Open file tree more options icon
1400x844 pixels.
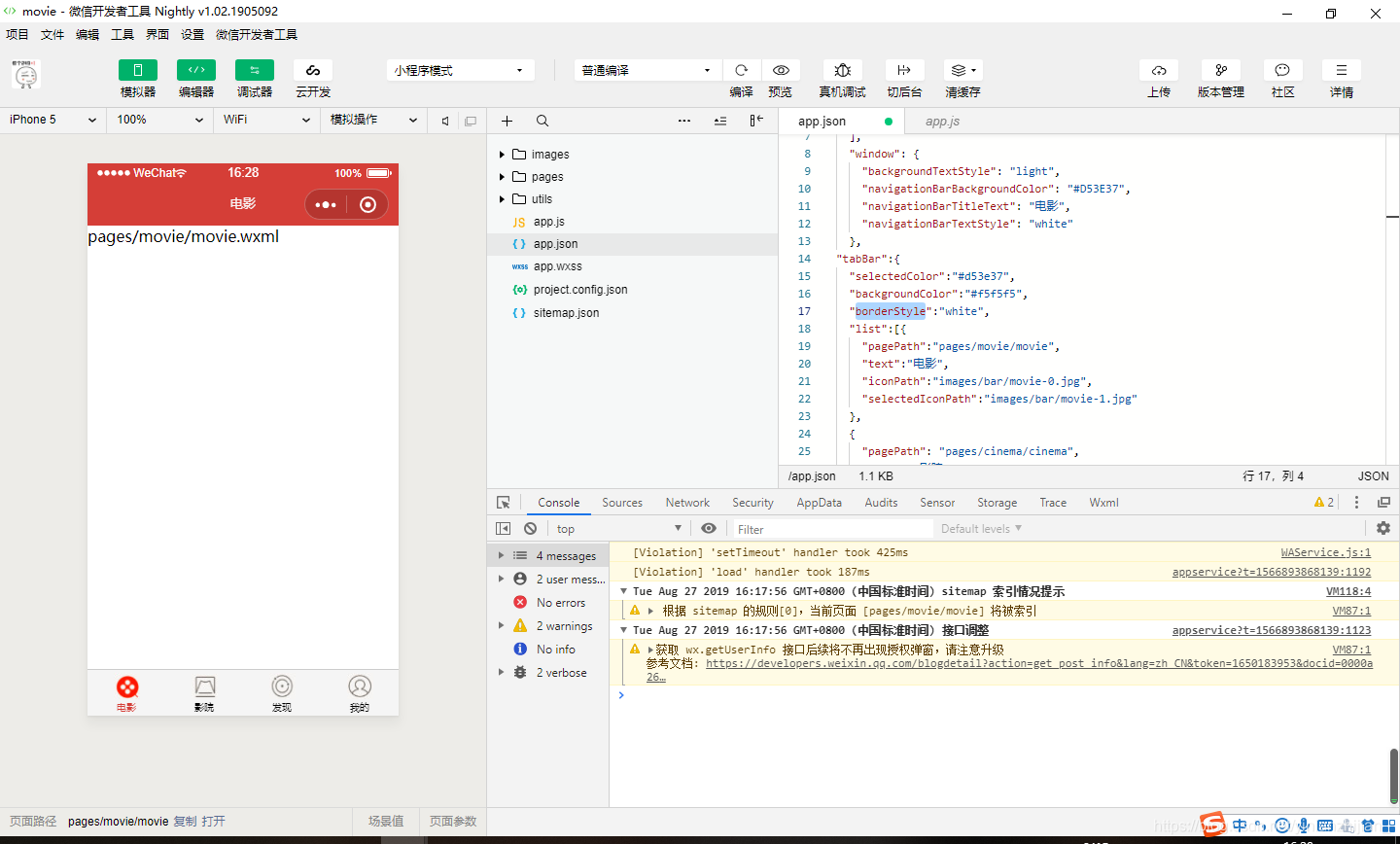point(684,121)
